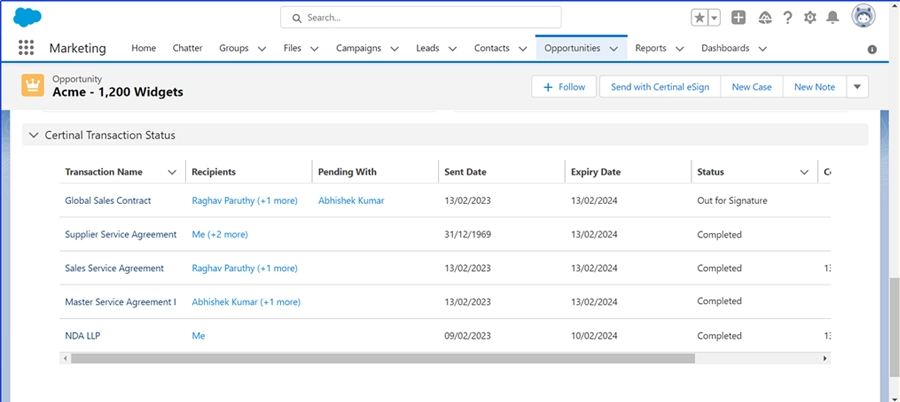
Task: Click the 09/02/2023 sent date cell
Action: 468,335
